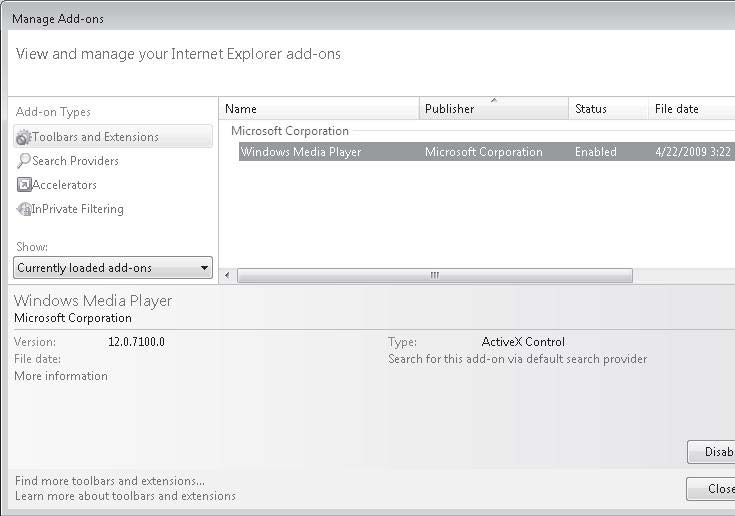Select the Toolbars and Extensions gear icon
The image size is (735, 516).
coord(23,137)
